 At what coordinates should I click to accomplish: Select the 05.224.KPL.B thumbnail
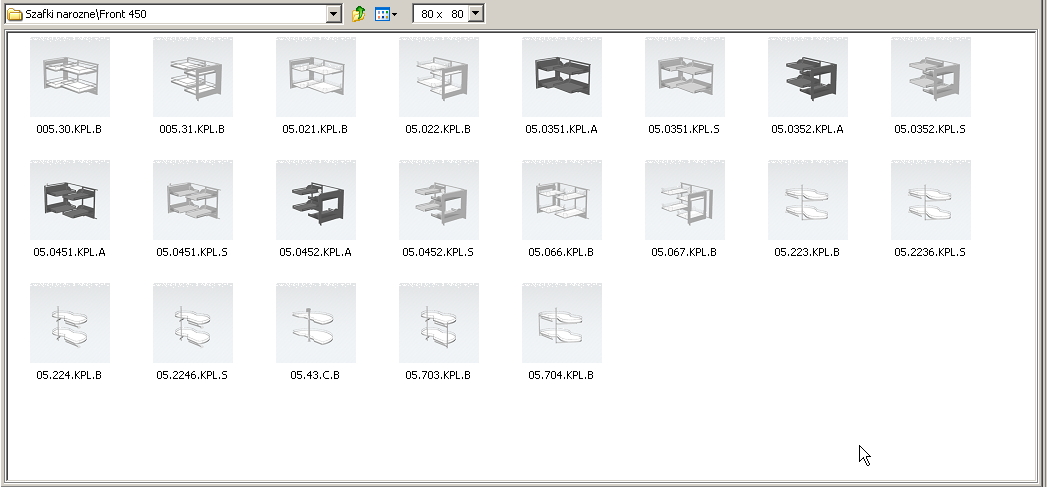(x=69, y=323)
